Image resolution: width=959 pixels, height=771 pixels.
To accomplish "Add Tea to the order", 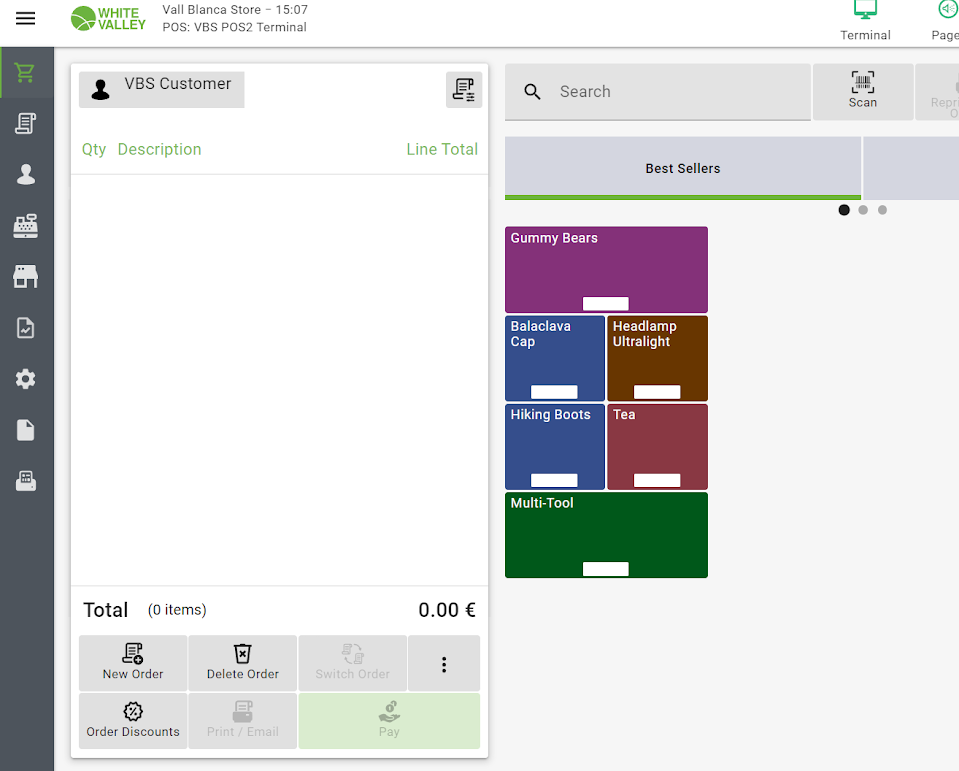I will click(657, 446).
